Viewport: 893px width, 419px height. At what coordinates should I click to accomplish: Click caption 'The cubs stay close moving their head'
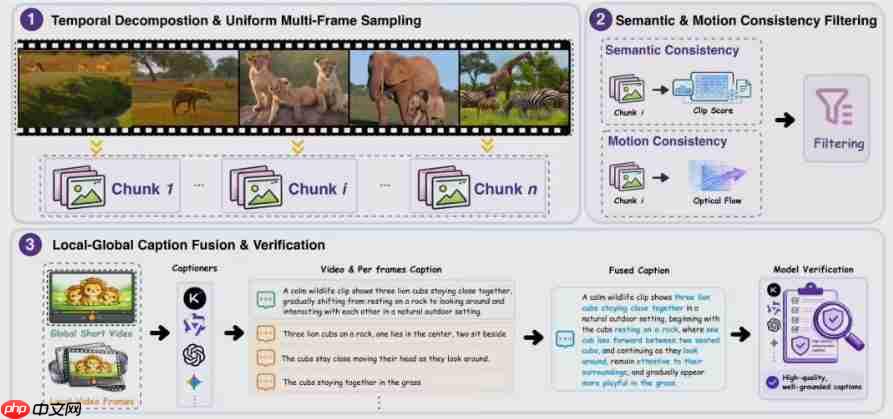click(386, 359)
